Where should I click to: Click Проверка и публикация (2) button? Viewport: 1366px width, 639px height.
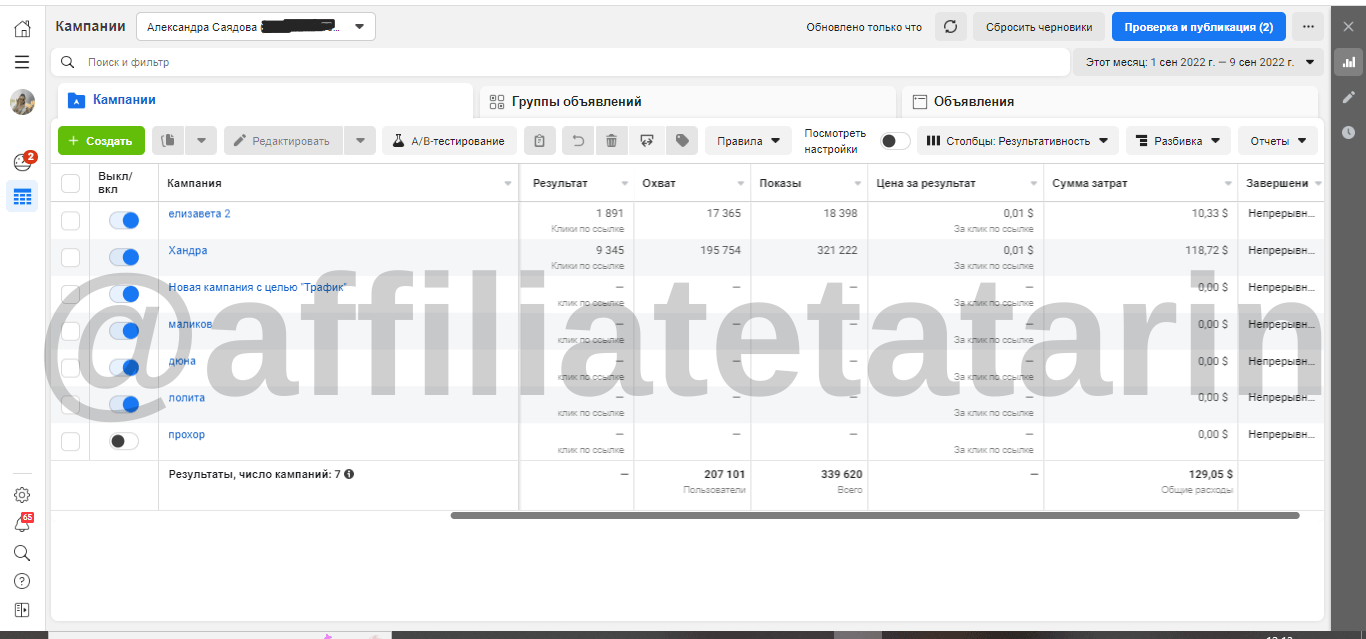point(1198,27)
